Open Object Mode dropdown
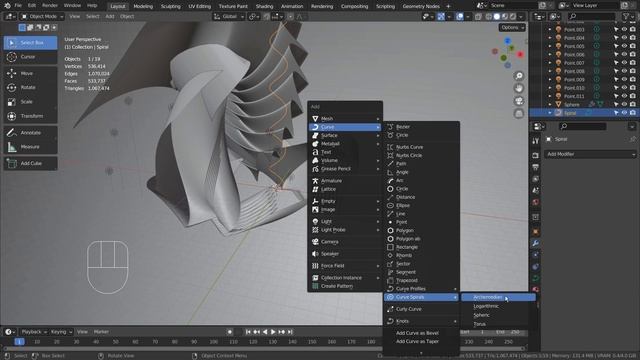 [x=42, y=16]
